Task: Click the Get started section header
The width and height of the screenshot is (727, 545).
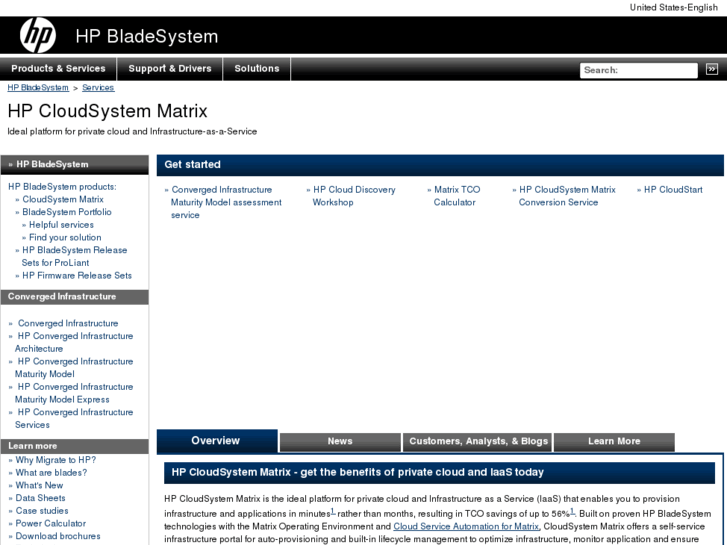Action: click(x=440, y=165)
